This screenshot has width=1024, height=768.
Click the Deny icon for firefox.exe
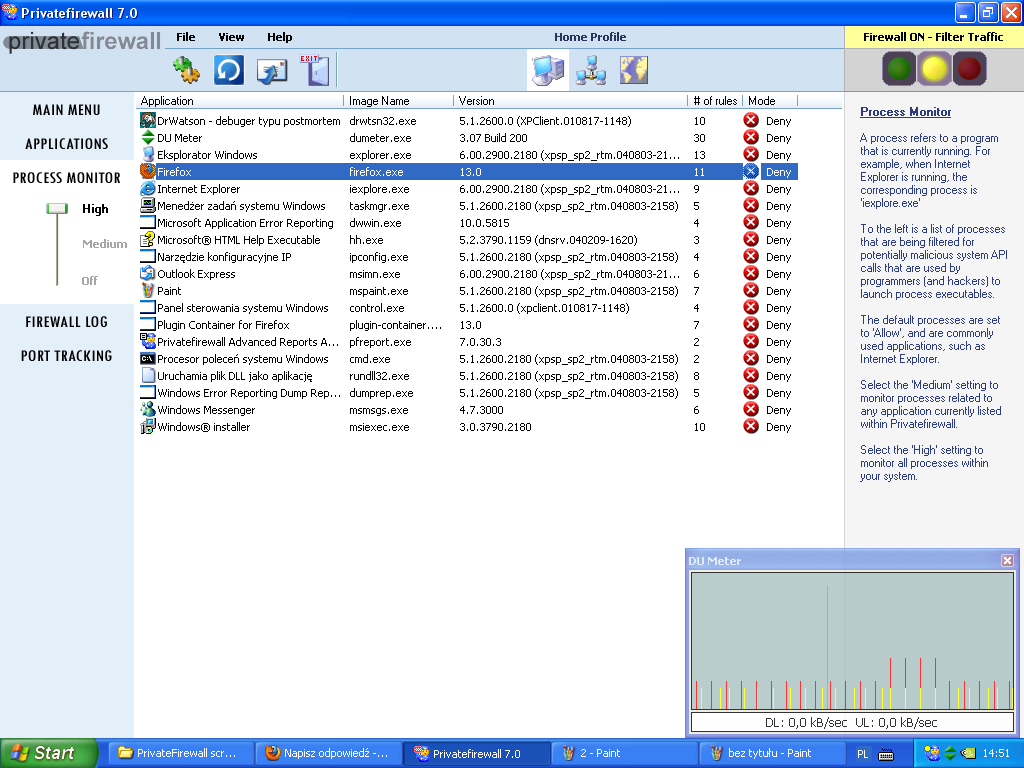coord(751,171)
